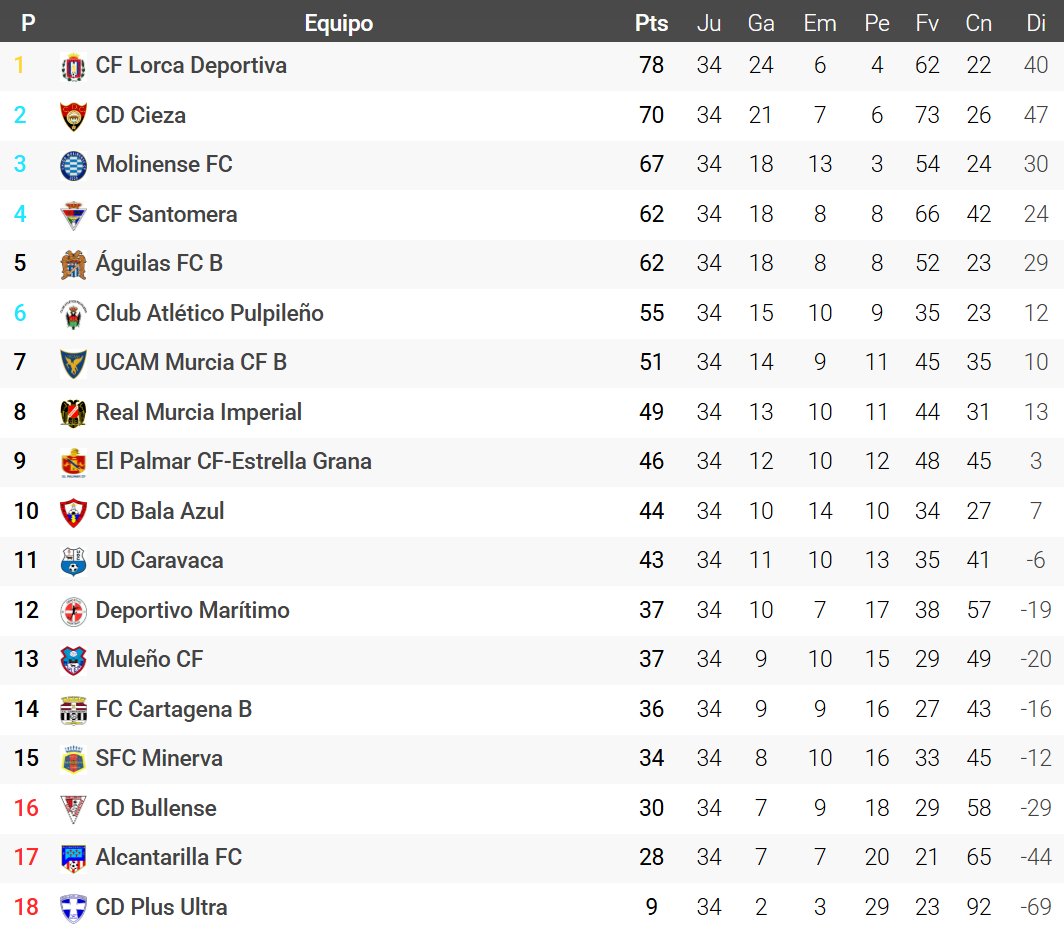
Task: Click the Di column header
Action: tap(1036, 23)
